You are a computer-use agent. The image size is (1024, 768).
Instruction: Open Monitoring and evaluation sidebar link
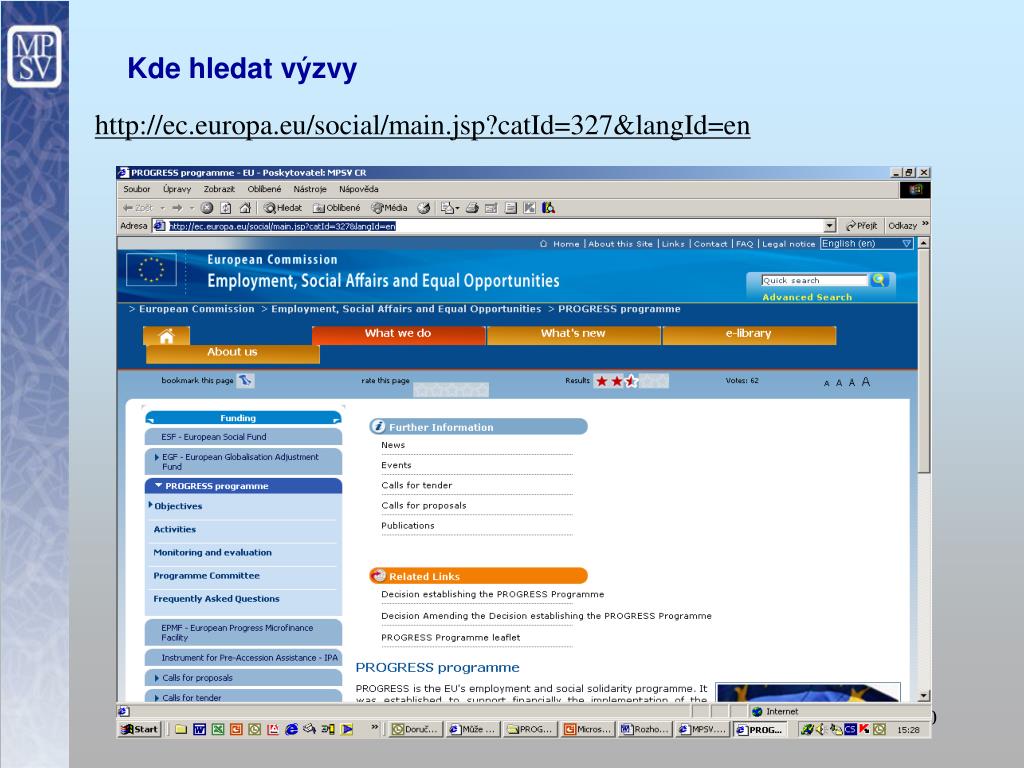[x=212, y=552]
